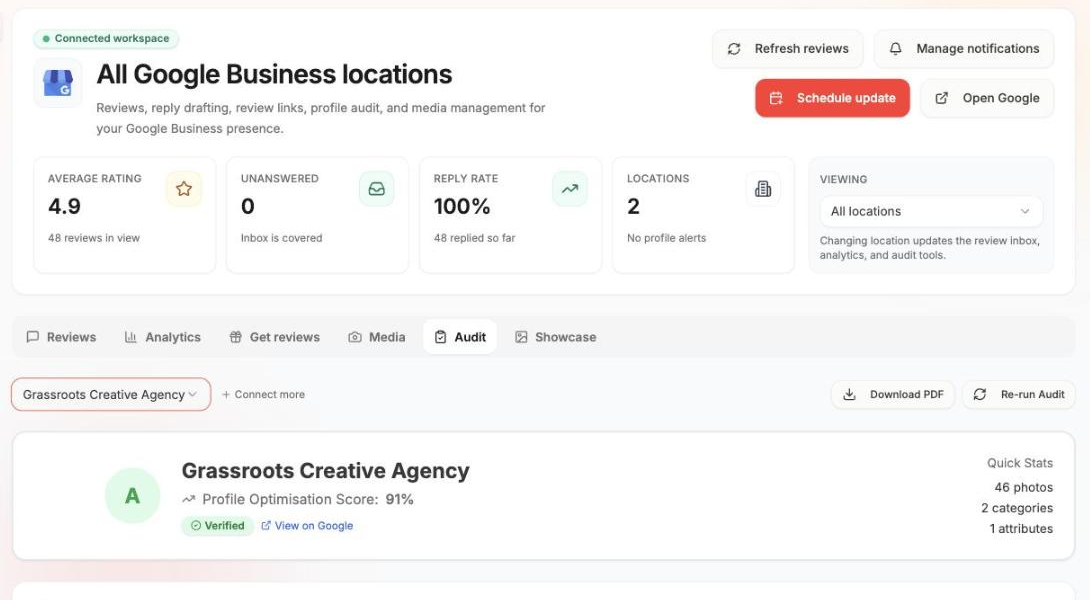Click the gift icon on Get reviews tab

[236, 337]
